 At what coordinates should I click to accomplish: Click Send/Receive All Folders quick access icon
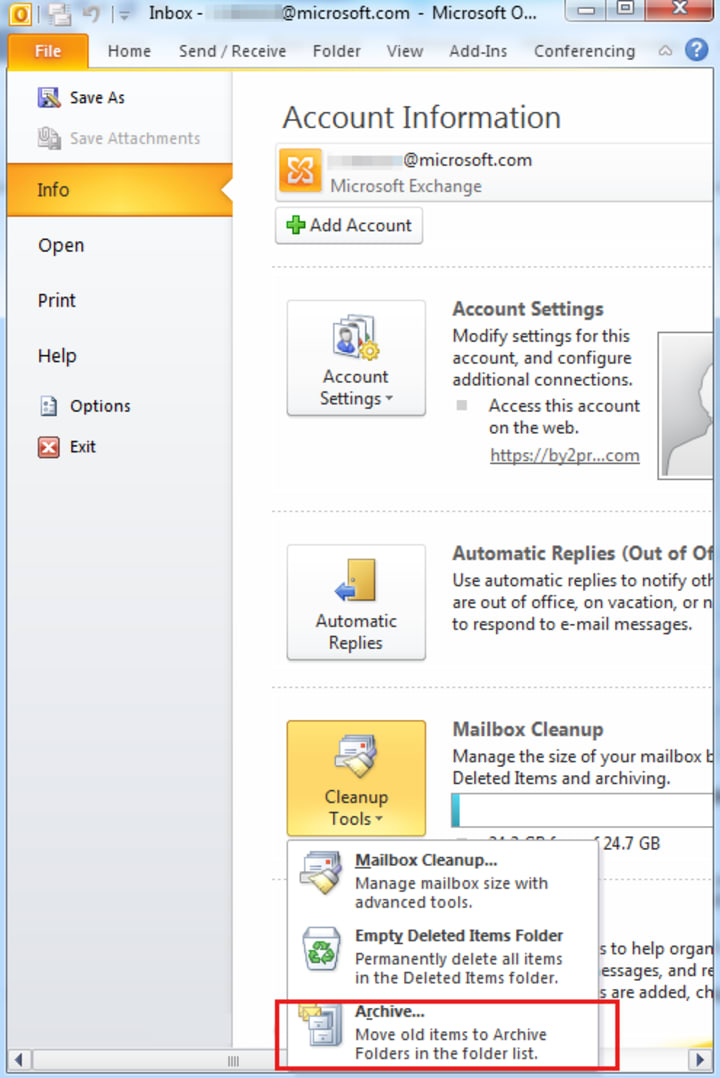(x=60, y=13)
